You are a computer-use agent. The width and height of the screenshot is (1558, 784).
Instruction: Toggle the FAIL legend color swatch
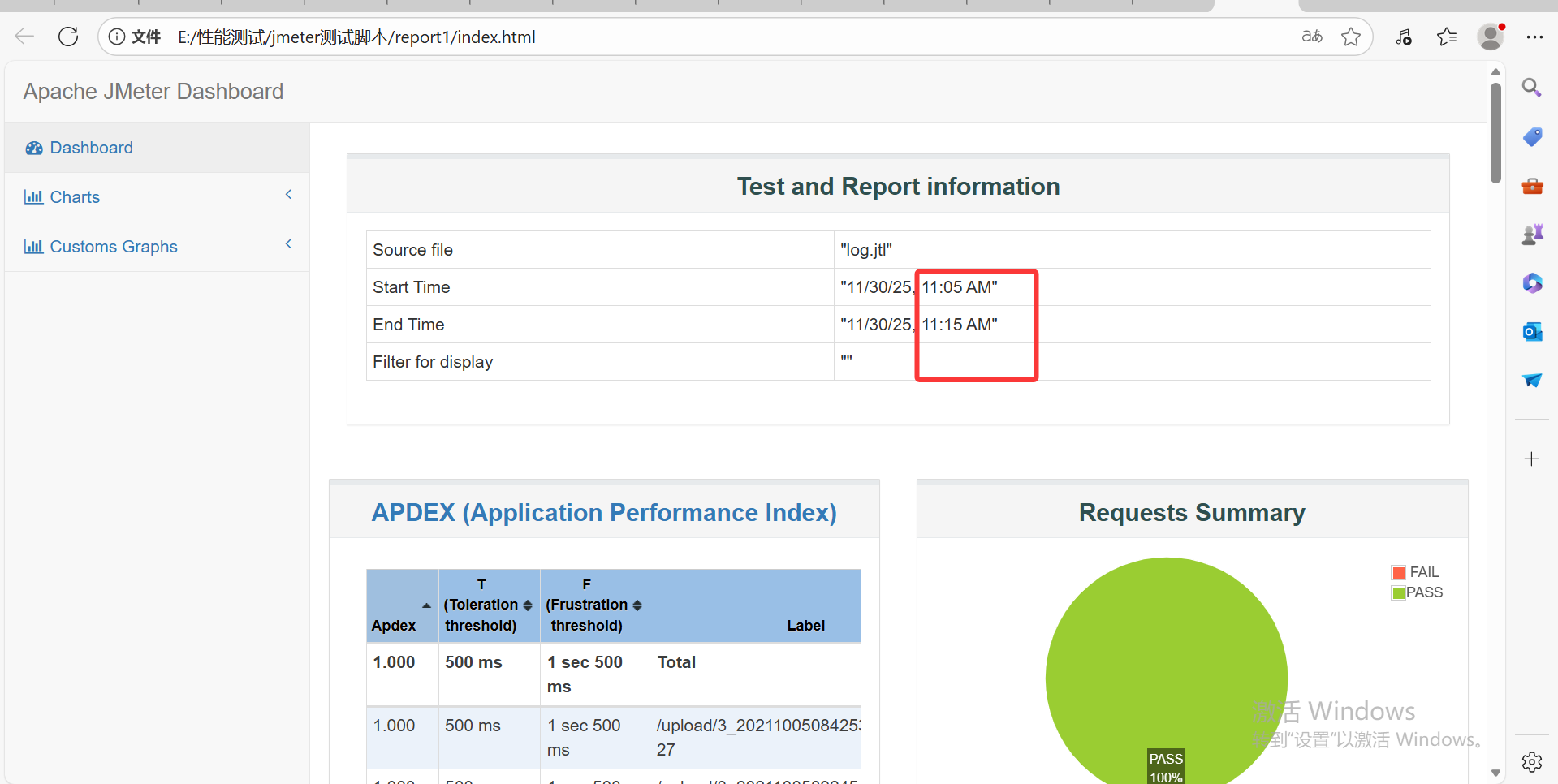(1399, 573)
